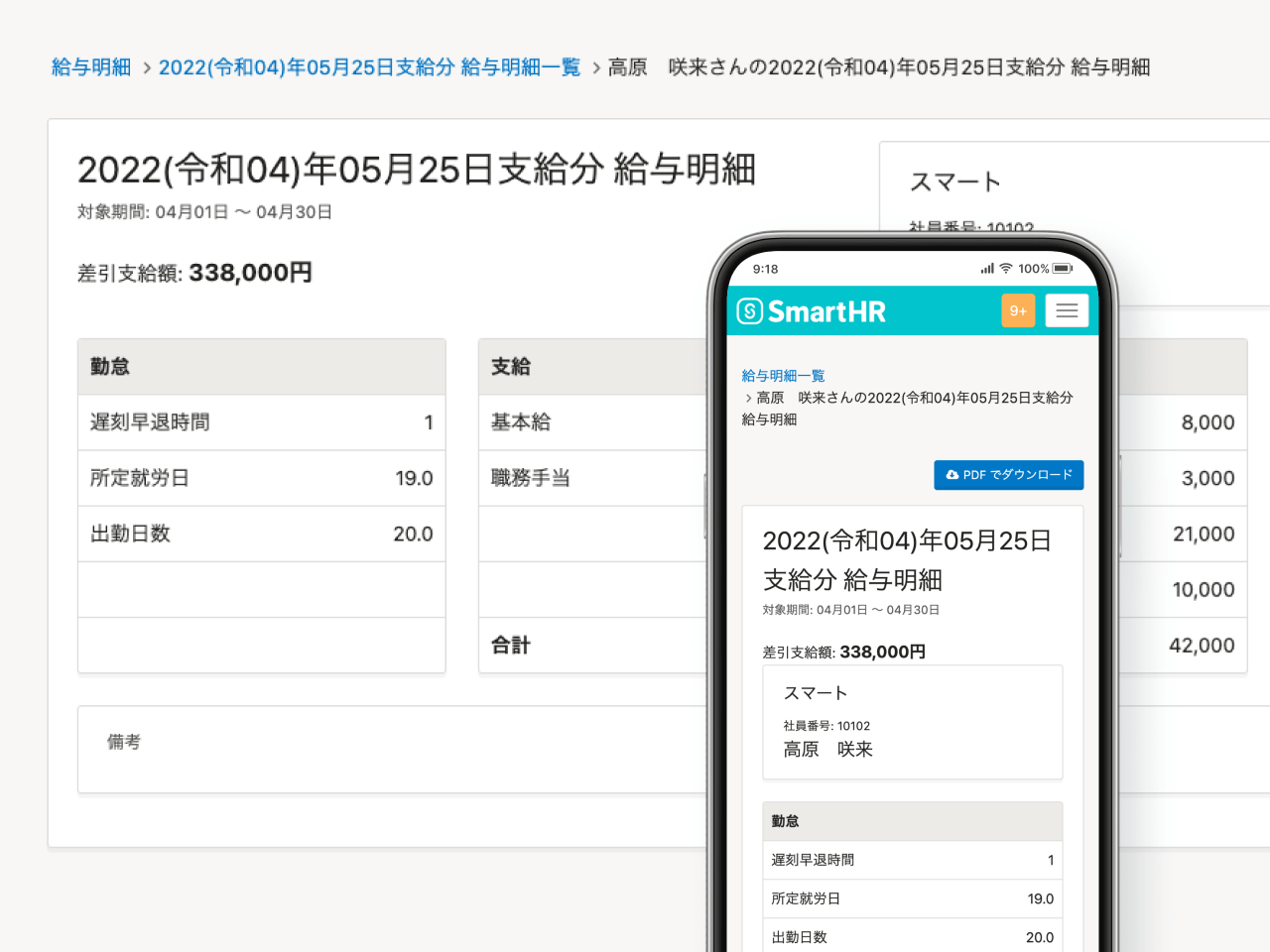Click the 給与明細一覧 link on the phone screen
Screen dimensions: 1270x952
[x=784, y=376]
